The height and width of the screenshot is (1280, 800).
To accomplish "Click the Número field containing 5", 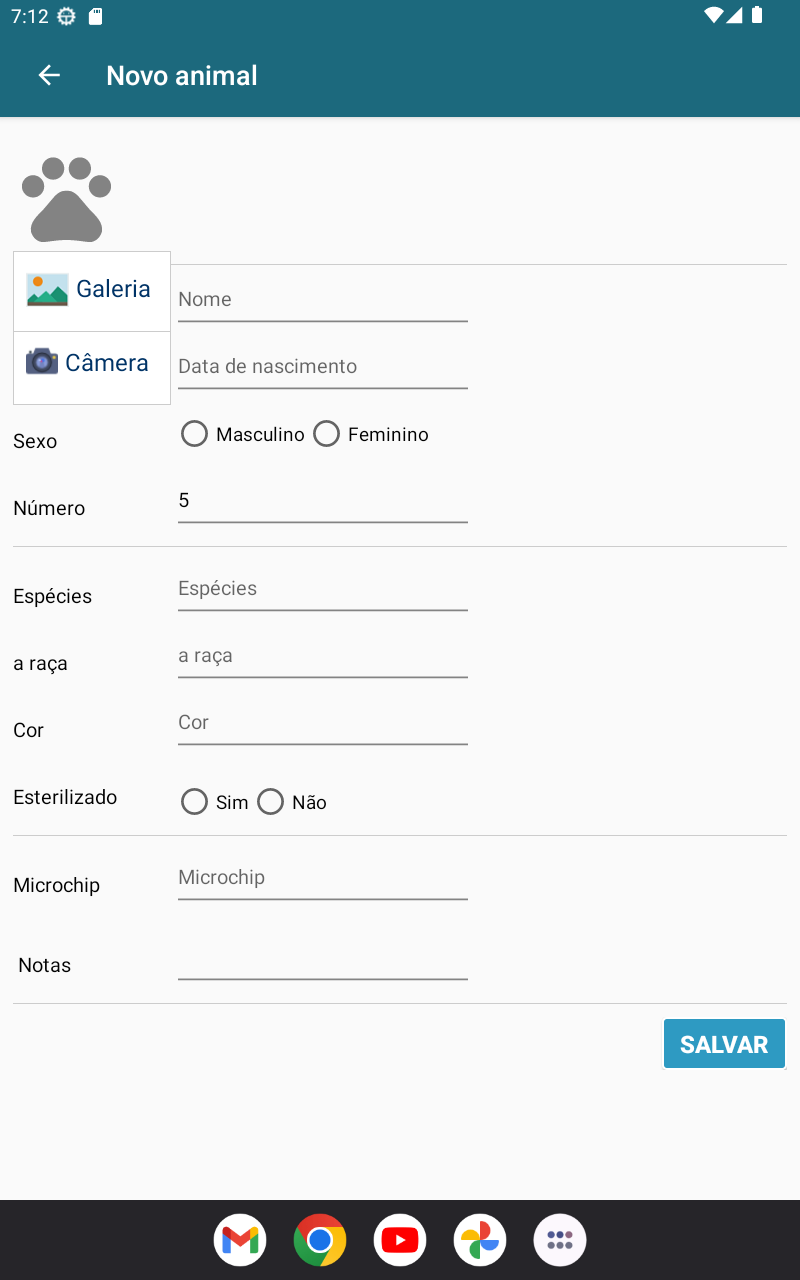I will click(x=322, y=501).
